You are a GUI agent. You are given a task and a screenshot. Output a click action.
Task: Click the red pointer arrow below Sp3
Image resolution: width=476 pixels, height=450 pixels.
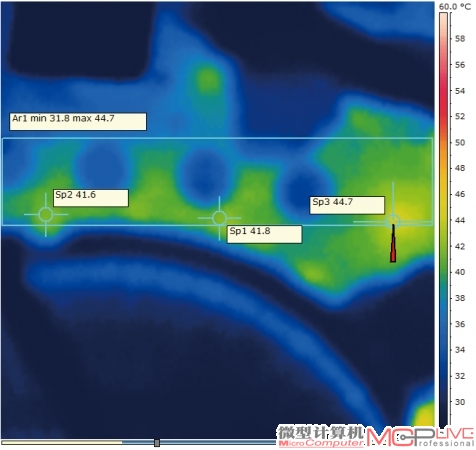coord(393,243)
